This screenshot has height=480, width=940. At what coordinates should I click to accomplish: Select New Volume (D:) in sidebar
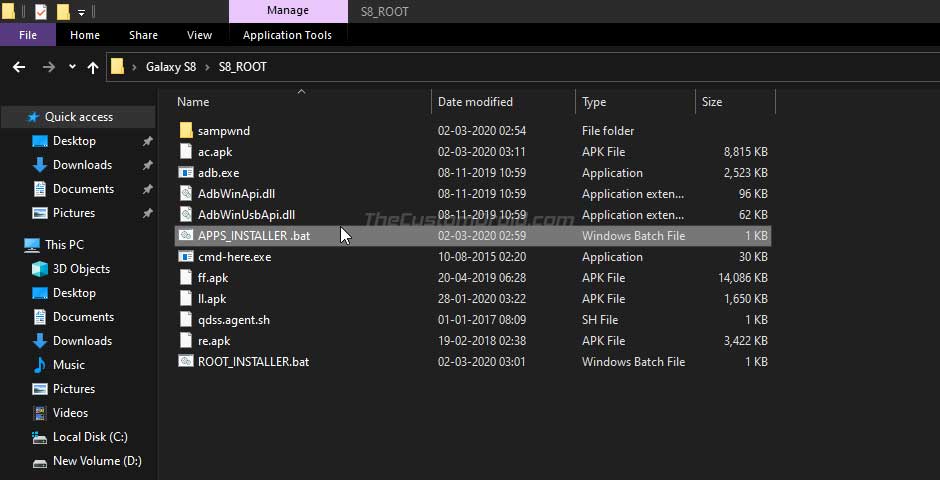(x=97, y=461)
